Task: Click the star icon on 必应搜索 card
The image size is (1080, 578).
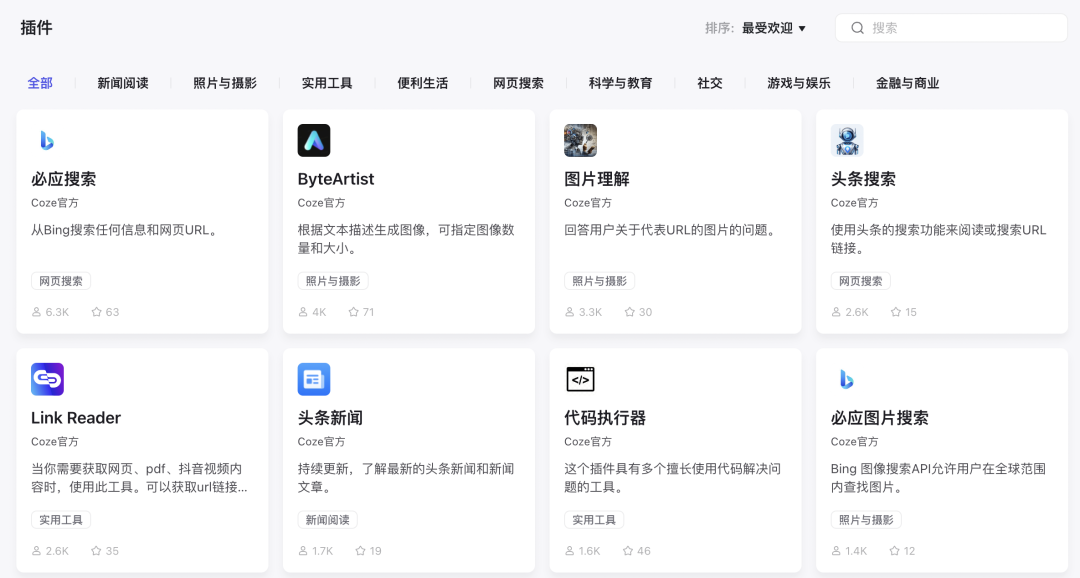Action: pos(96,312)
